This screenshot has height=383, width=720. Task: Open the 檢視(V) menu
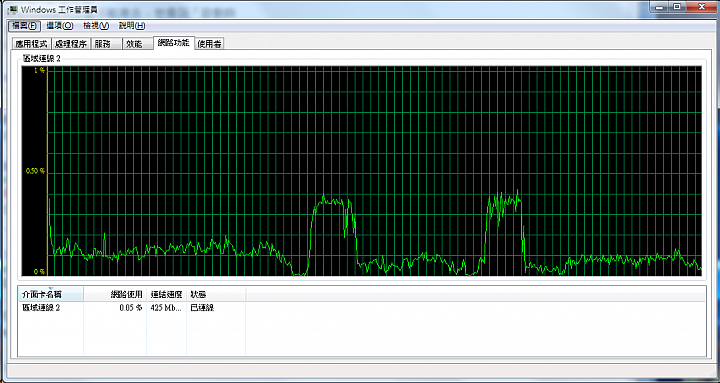coord(96,26)
